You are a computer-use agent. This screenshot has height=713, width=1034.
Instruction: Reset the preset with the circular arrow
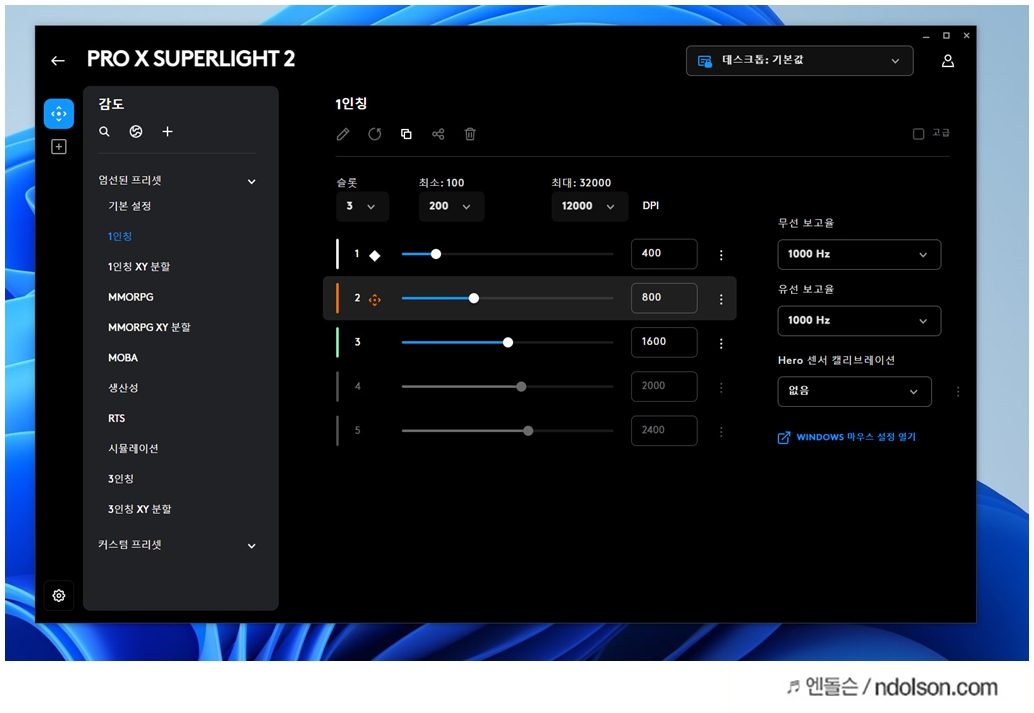point(375,135)
